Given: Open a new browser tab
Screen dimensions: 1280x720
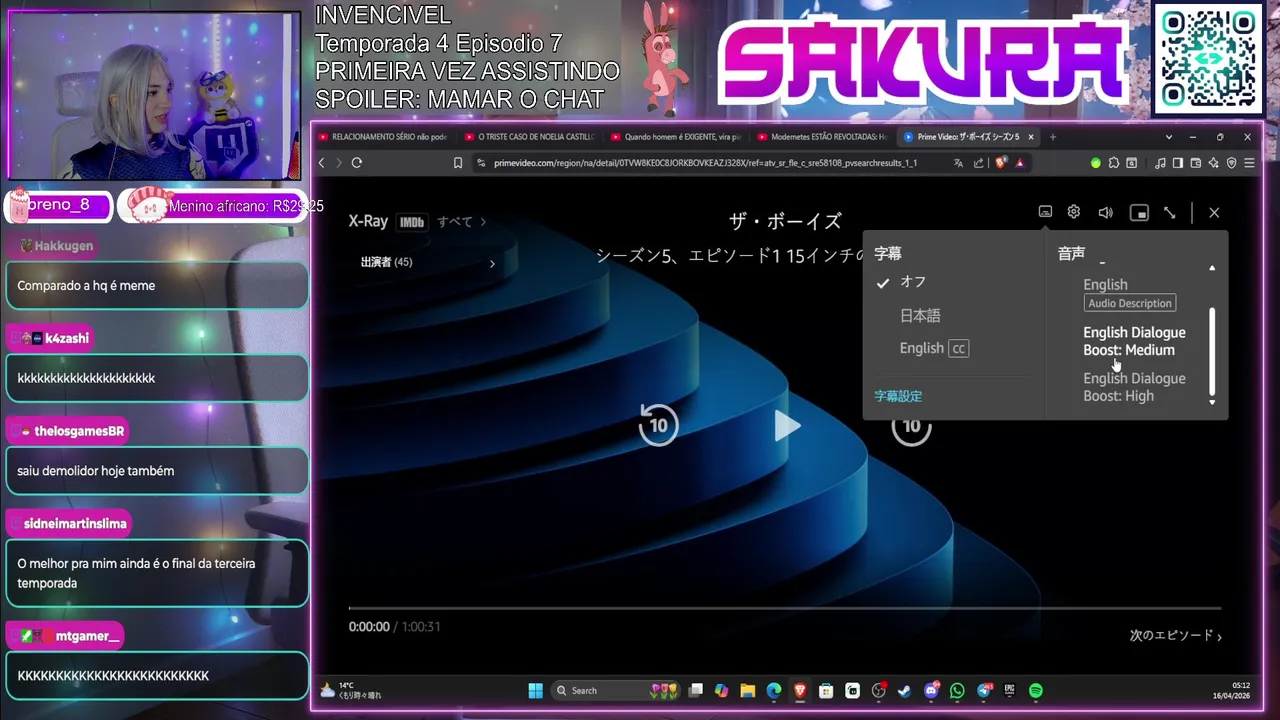Looking at the screenshot, I should click(1052, 137).
